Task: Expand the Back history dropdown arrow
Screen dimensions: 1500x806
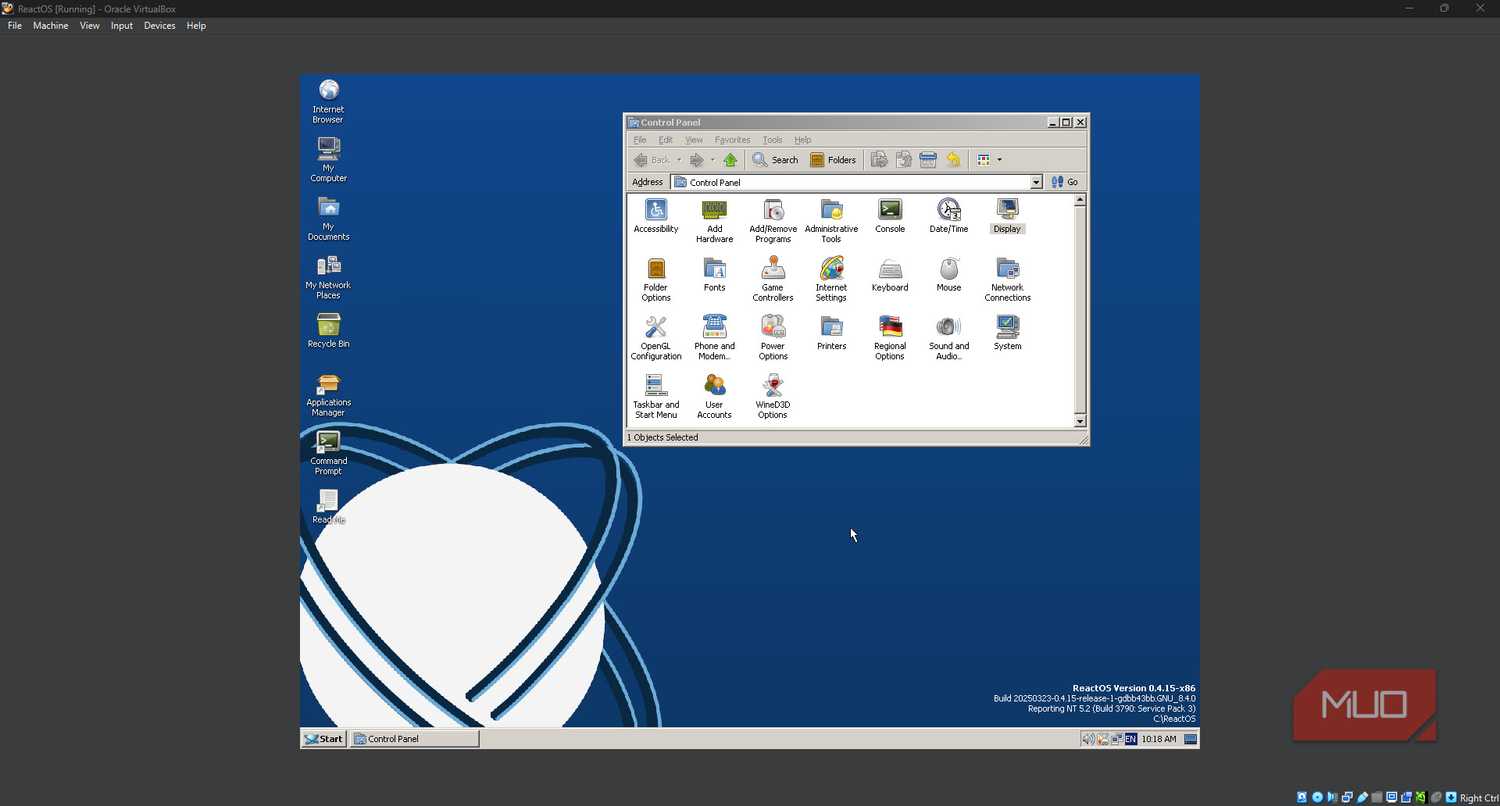Action: [x=678, y=160]
